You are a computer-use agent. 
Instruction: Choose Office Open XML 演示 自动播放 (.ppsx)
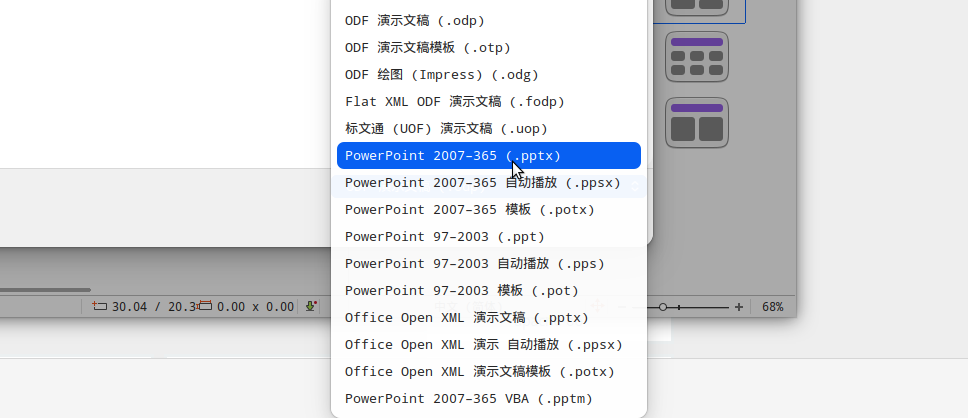(x=489, y=345)
